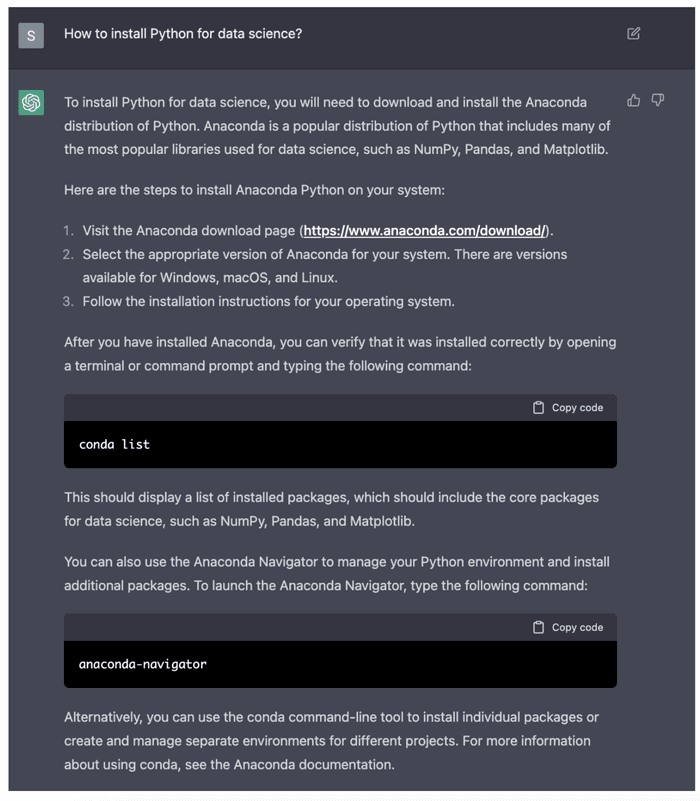Click the pencil edit icon on the question
Viewport: 700px width, 801px height.
coord(632,33)
